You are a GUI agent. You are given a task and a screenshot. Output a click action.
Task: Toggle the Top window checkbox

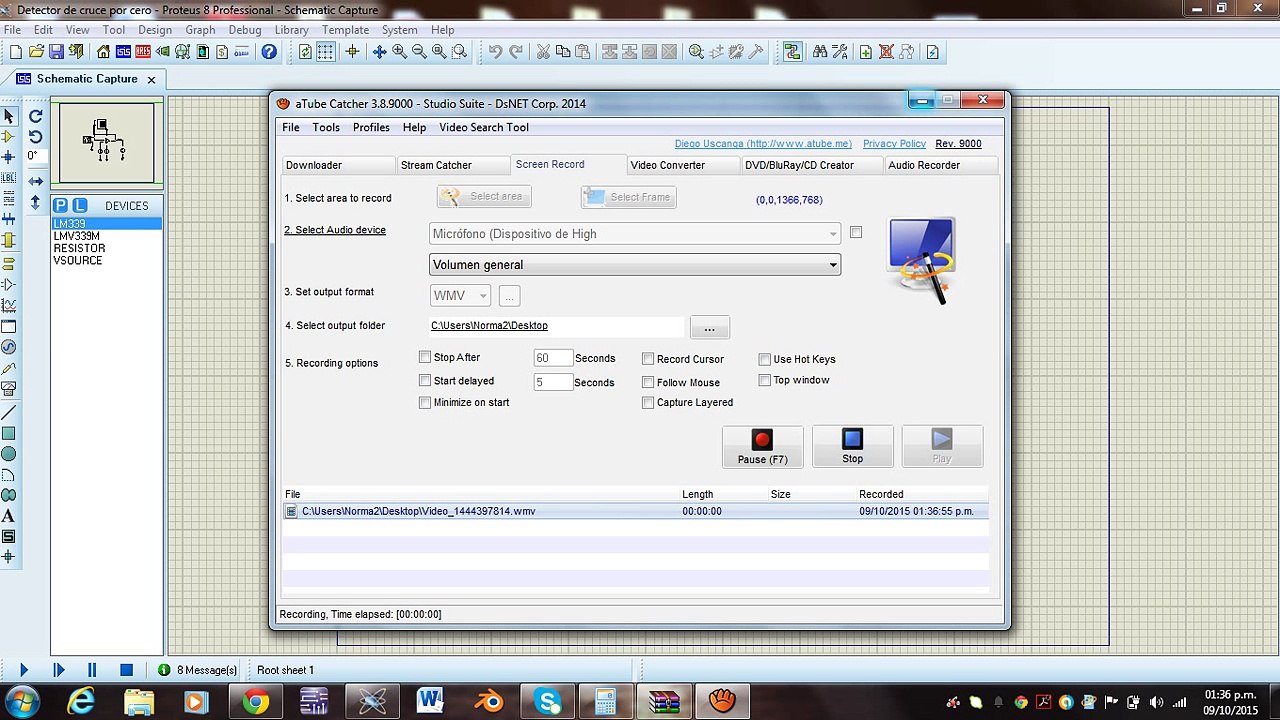(765, 380)
